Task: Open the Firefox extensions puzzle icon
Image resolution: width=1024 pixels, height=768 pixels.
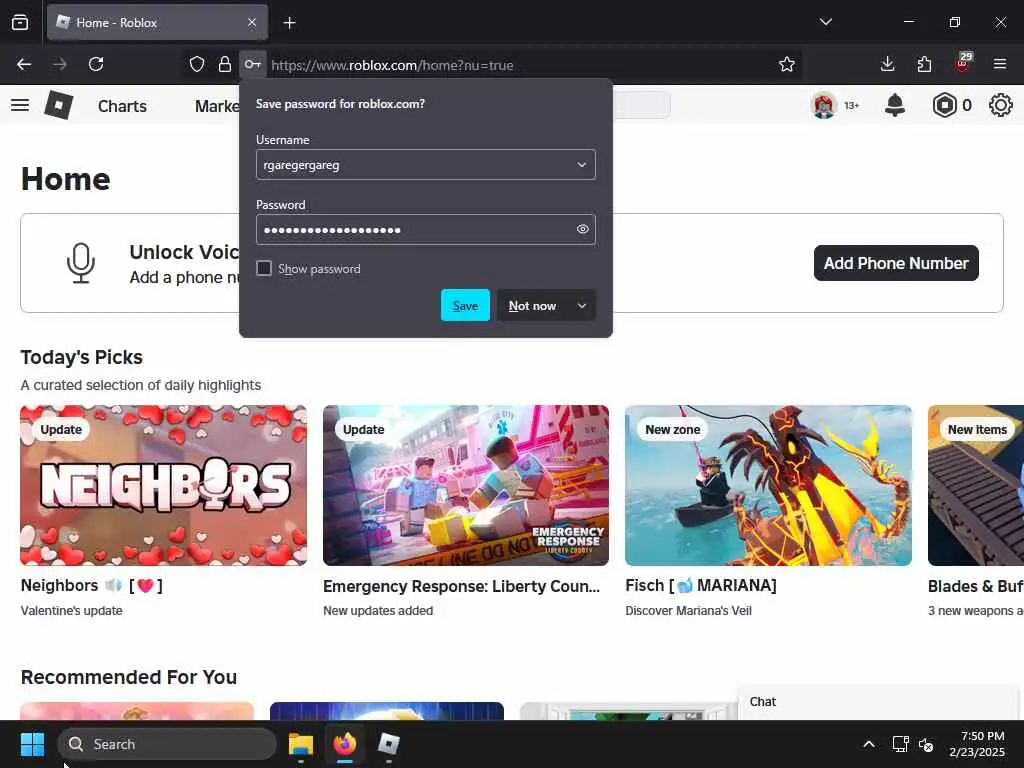Action: click(x=924, y=64)
